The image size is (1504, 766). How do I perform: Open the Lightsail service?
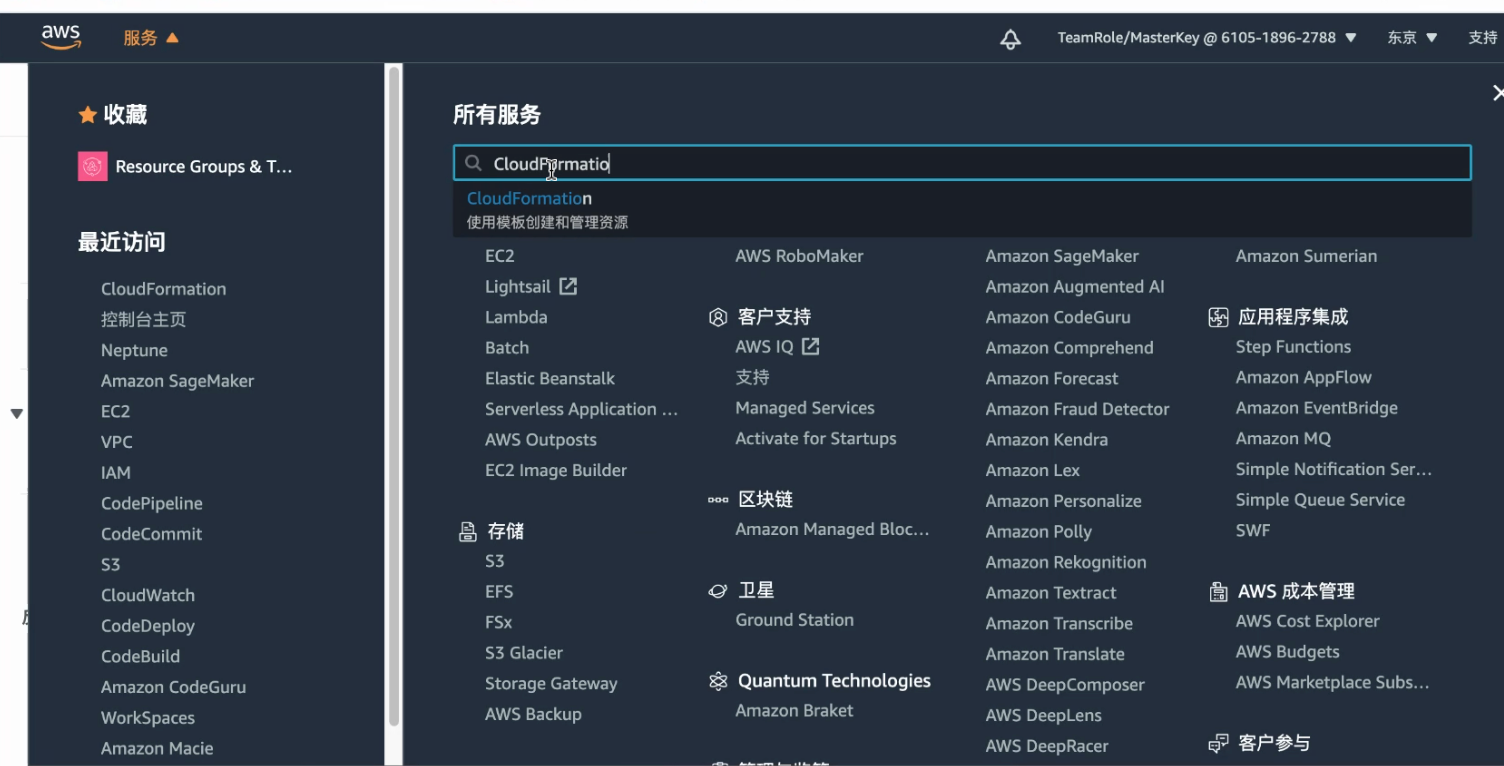coord(517,287)
